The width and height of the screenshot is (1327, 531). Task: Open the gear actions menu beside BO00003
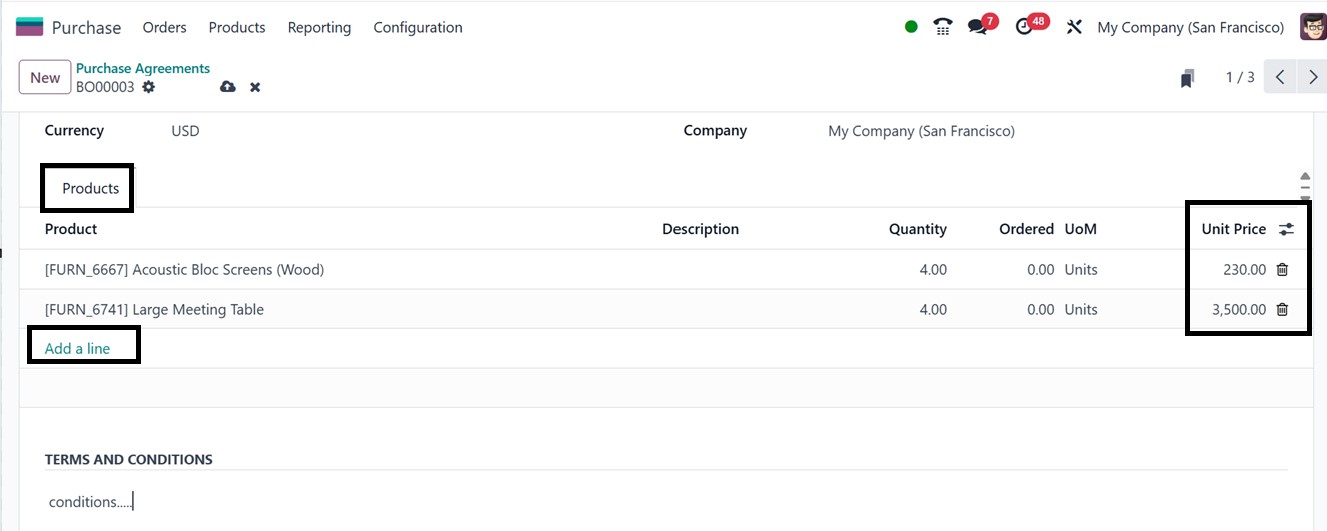(x=149, y=87)
